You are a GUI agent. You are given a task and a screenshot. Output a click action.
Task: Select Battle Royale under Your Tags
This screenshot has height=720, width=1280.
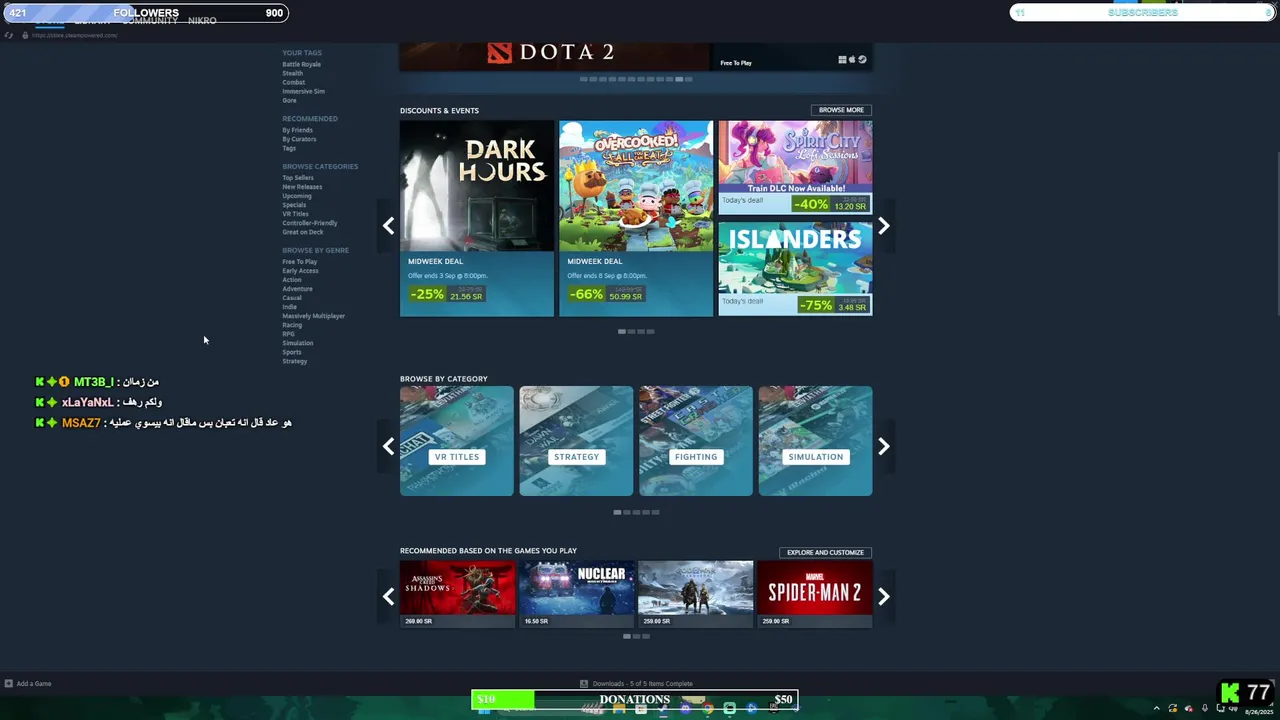301,64
